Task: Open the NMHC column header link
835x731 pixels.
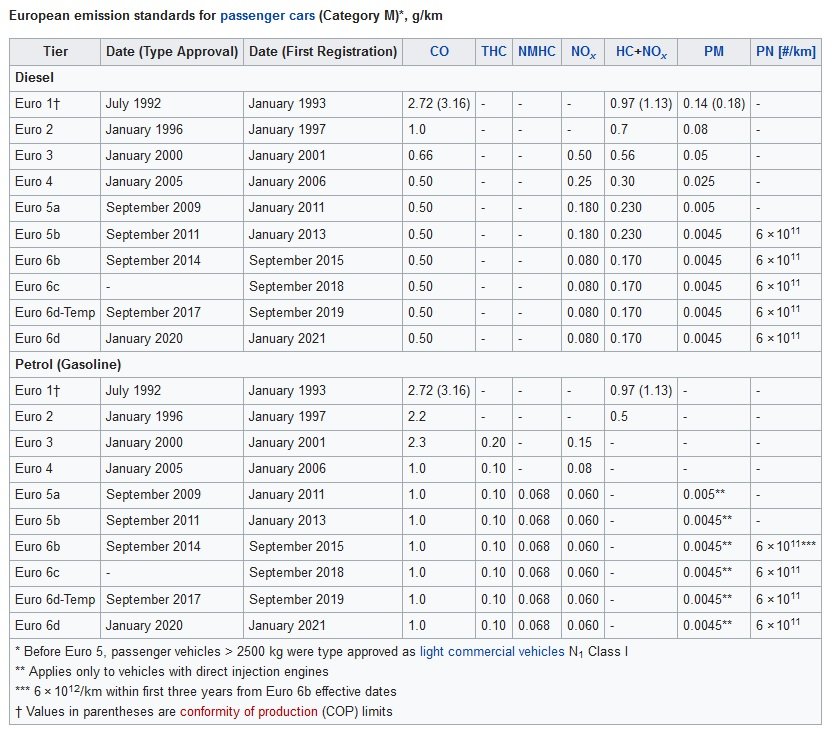Action: click(537, 52)
